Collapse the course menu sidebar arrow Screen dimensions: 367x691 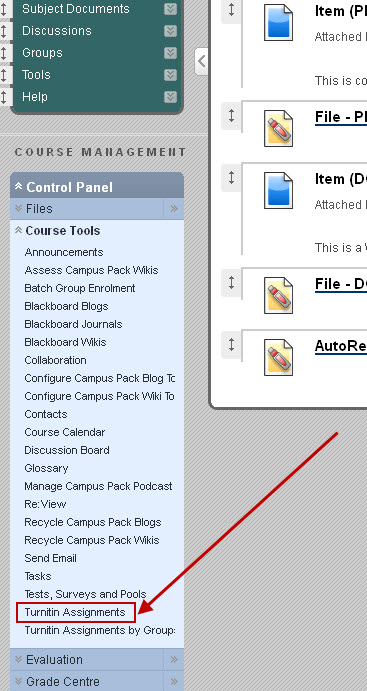[201, 62]
